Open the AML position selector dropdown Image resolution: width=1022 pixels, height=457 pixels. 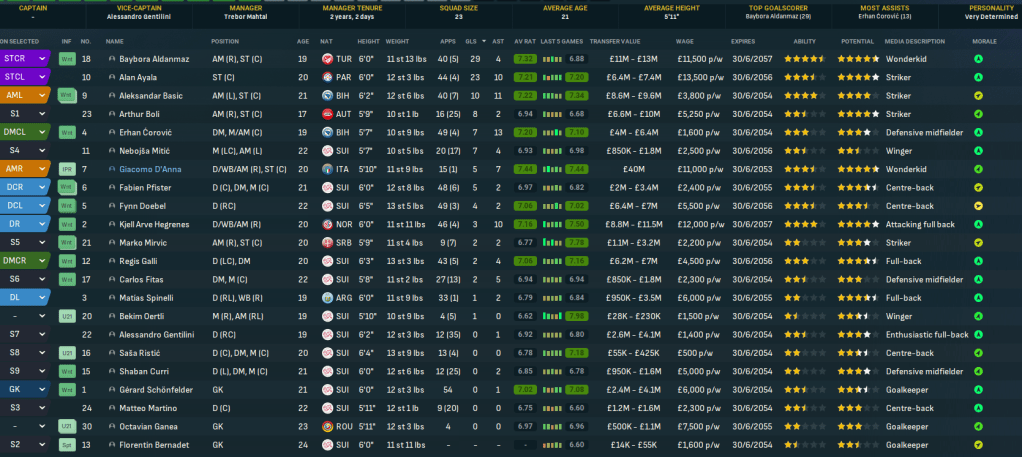click(41, 96)
